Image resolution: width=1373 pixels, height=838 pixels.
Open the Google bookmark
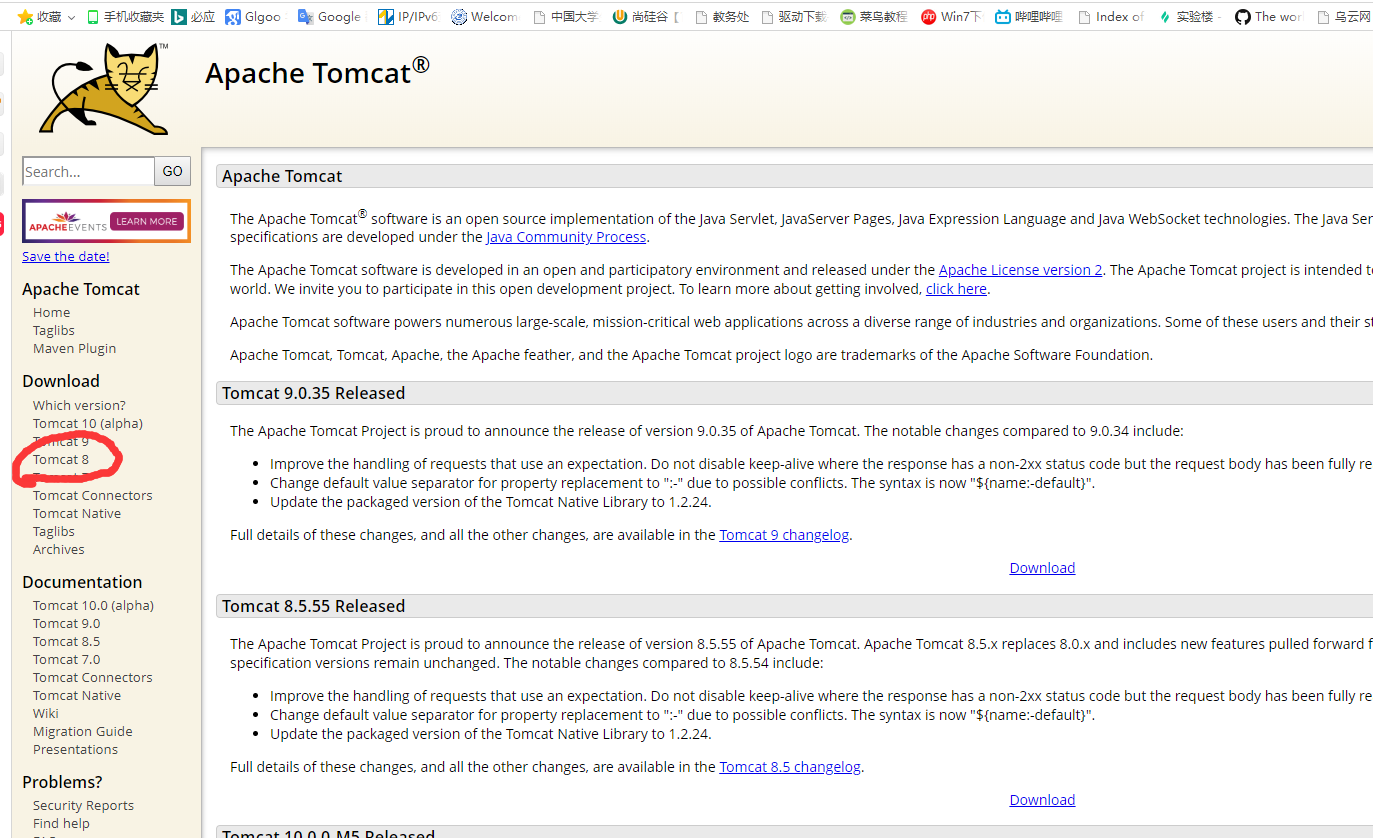click(329, 17)
